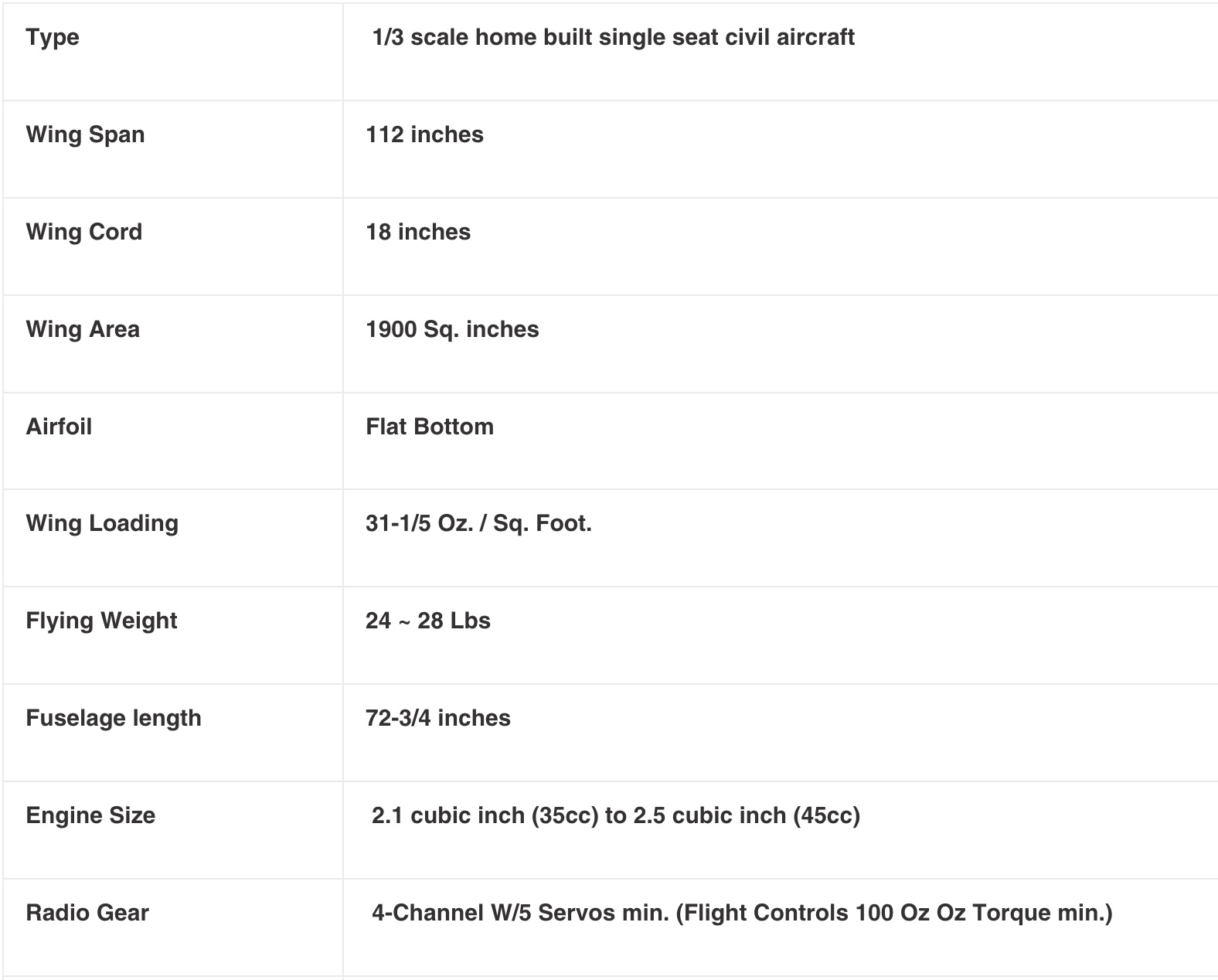Select the 112 inches value

click(424, 134)
